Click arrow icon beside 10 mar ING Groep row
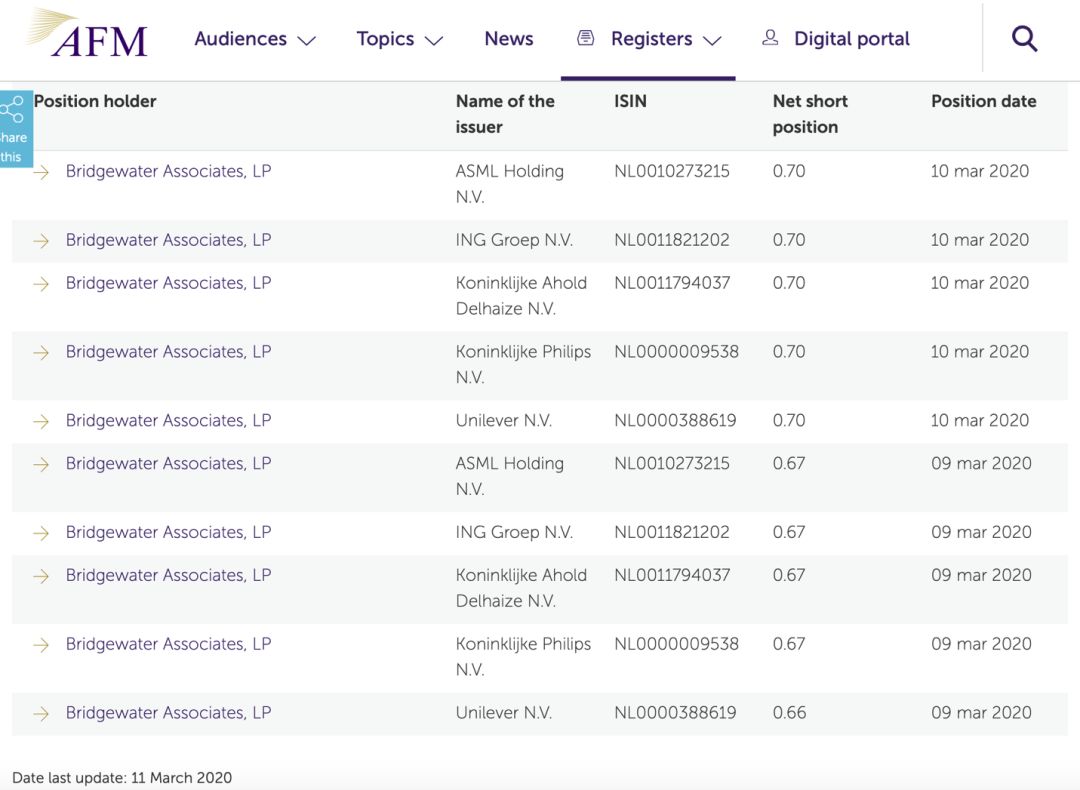The image size is (1080, 790). [x=41, y=241]
